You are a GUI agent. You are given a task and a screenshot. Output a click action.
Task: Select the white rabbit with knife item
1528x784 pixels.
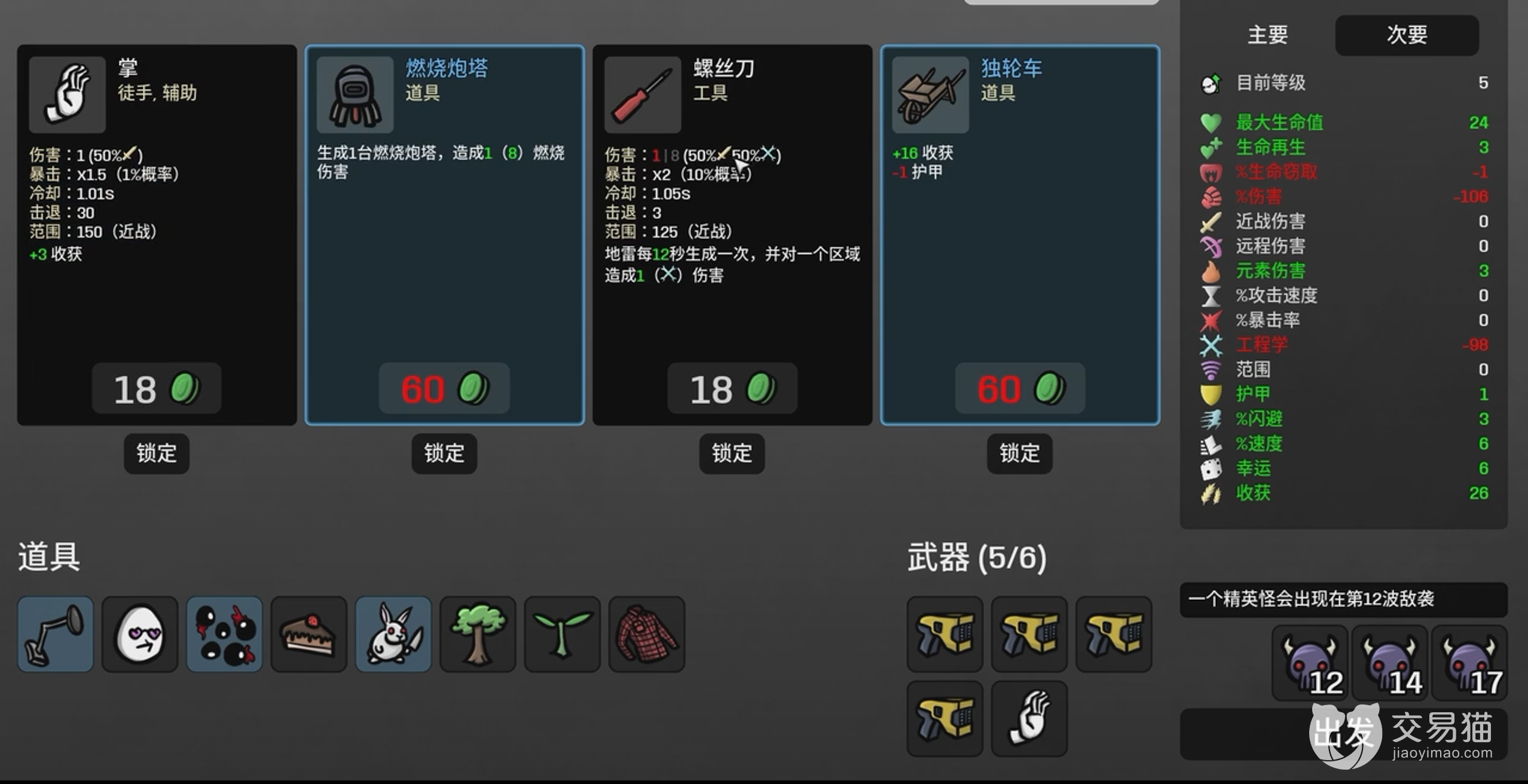(393, 634)
